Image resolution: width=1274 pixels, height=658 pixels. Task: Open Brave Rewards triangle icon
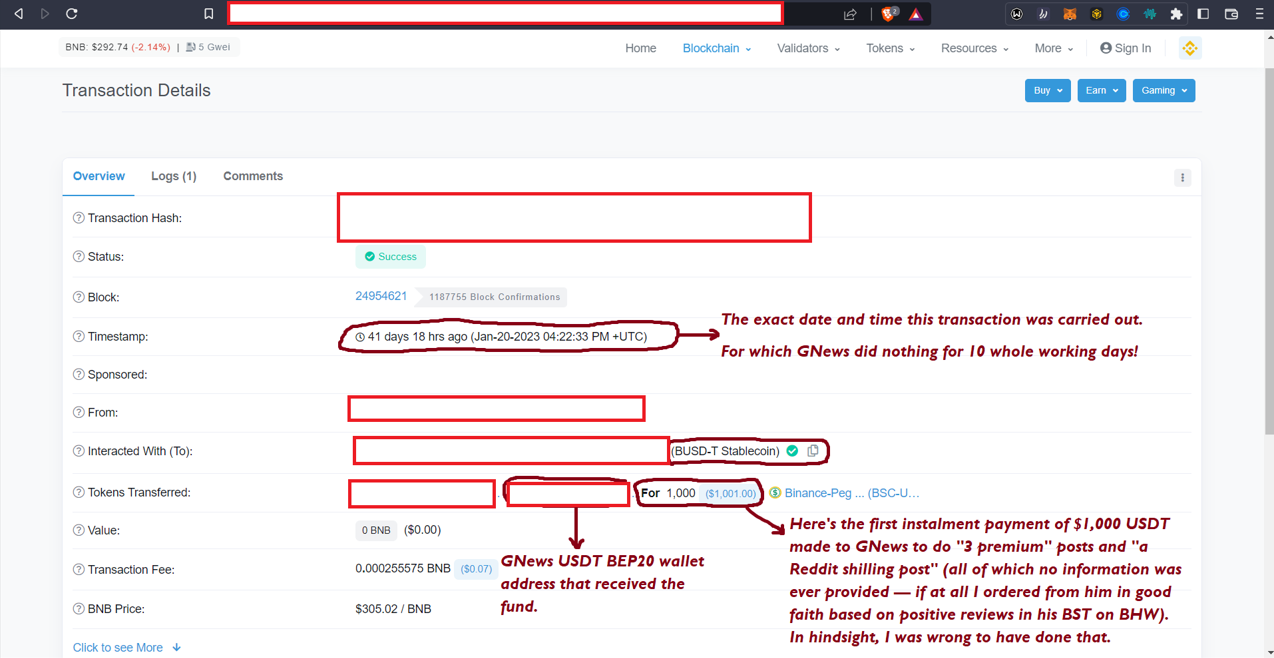pos(916,14)
